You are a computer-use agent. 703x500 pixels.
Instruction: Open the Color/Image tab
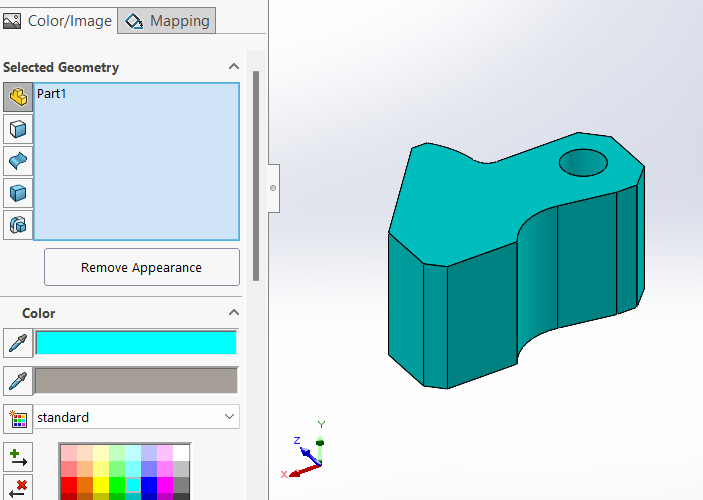[x=58, y=20]
